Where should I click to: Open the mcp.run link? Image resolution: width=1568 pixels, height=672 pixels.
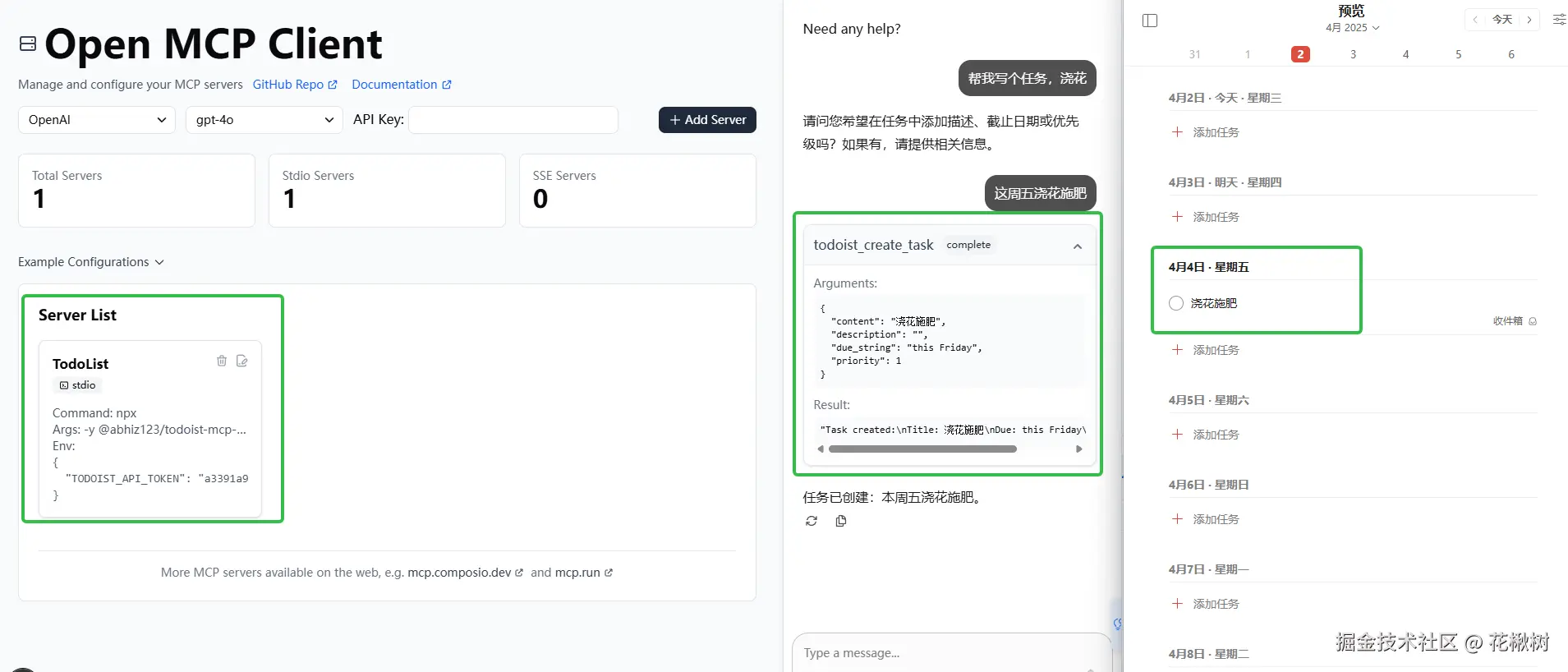(583, 573)
